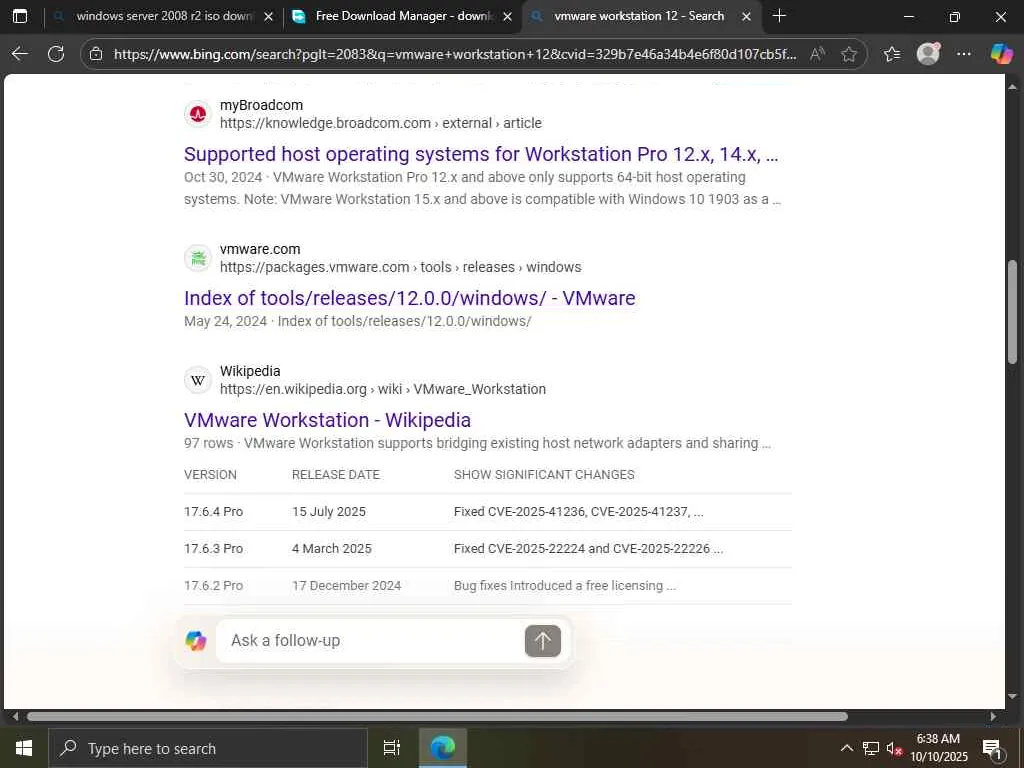Click the 17.6.3 Pro version cell
This screenshot has height=768, width=1024.
point(214,549)
